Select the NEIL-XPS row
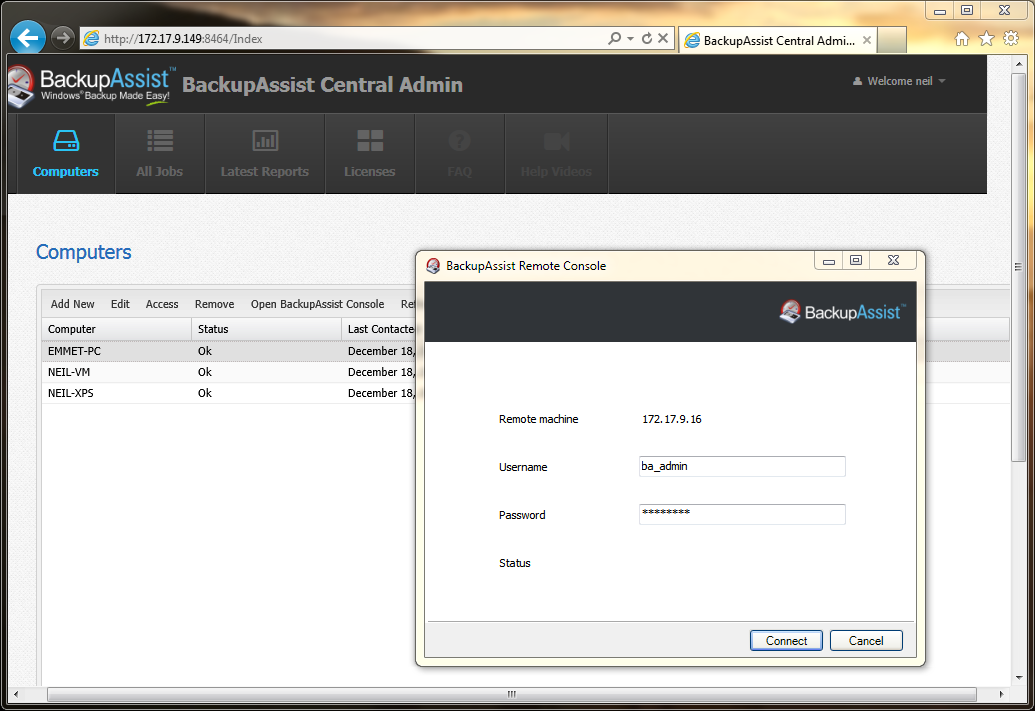Image resolution: width=1035 pixels, height=711 pixels. pyautogui.click(x=229, y=393)
